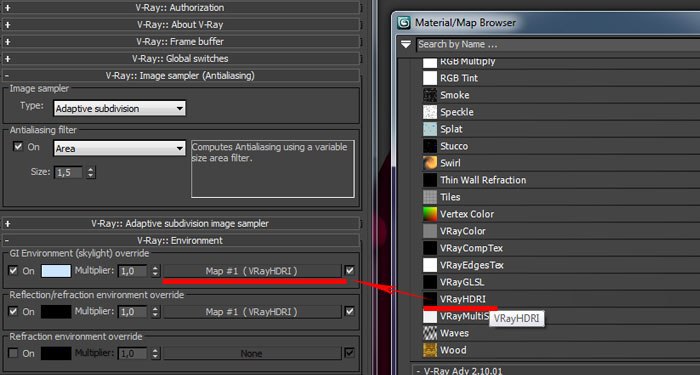
Task: Select the Vertex Color map icon
Action: pos(429,214)
